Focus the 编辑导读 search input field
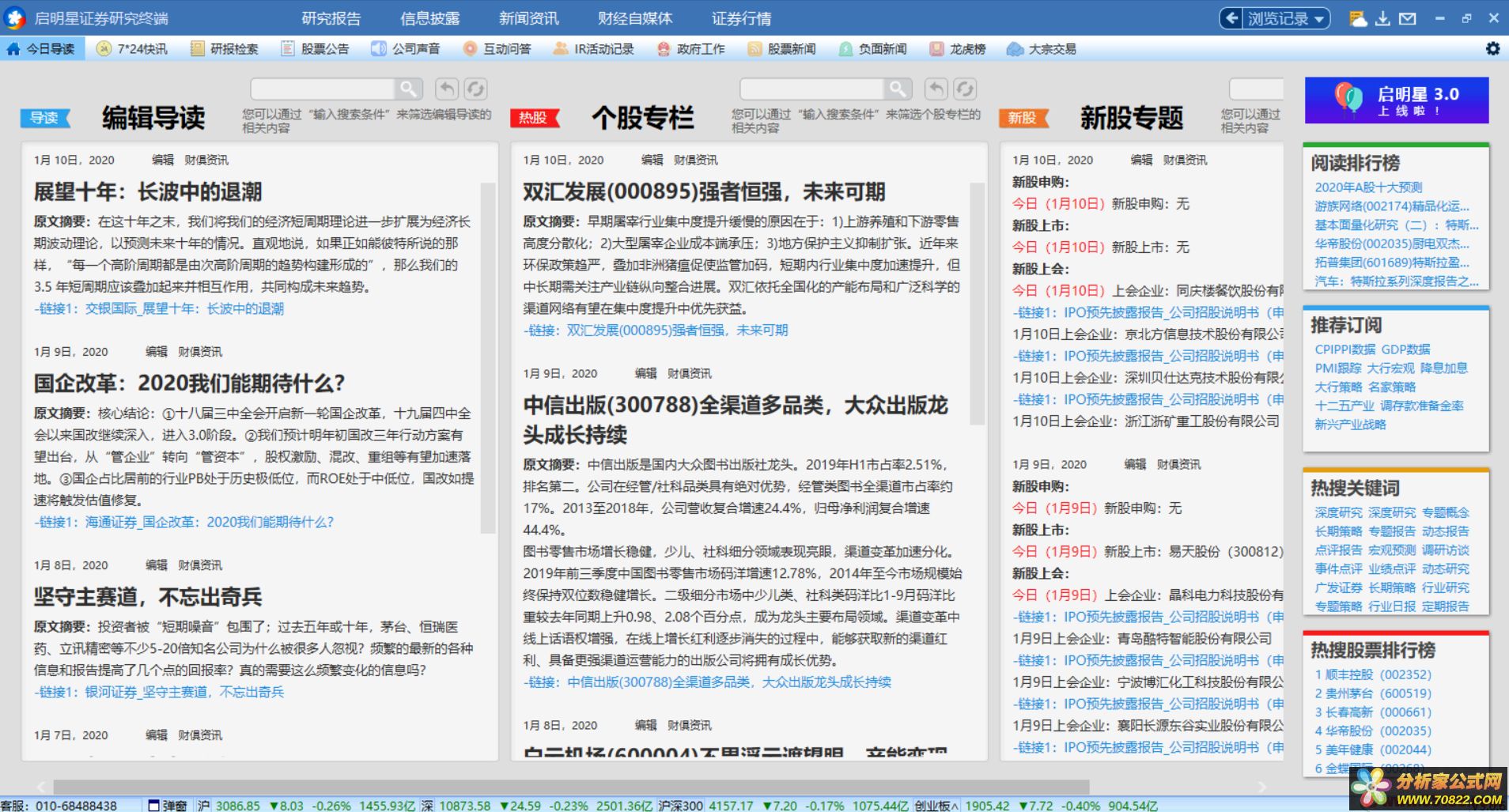The width and height of the screenshot is (1509, 812). click(322, 89)
